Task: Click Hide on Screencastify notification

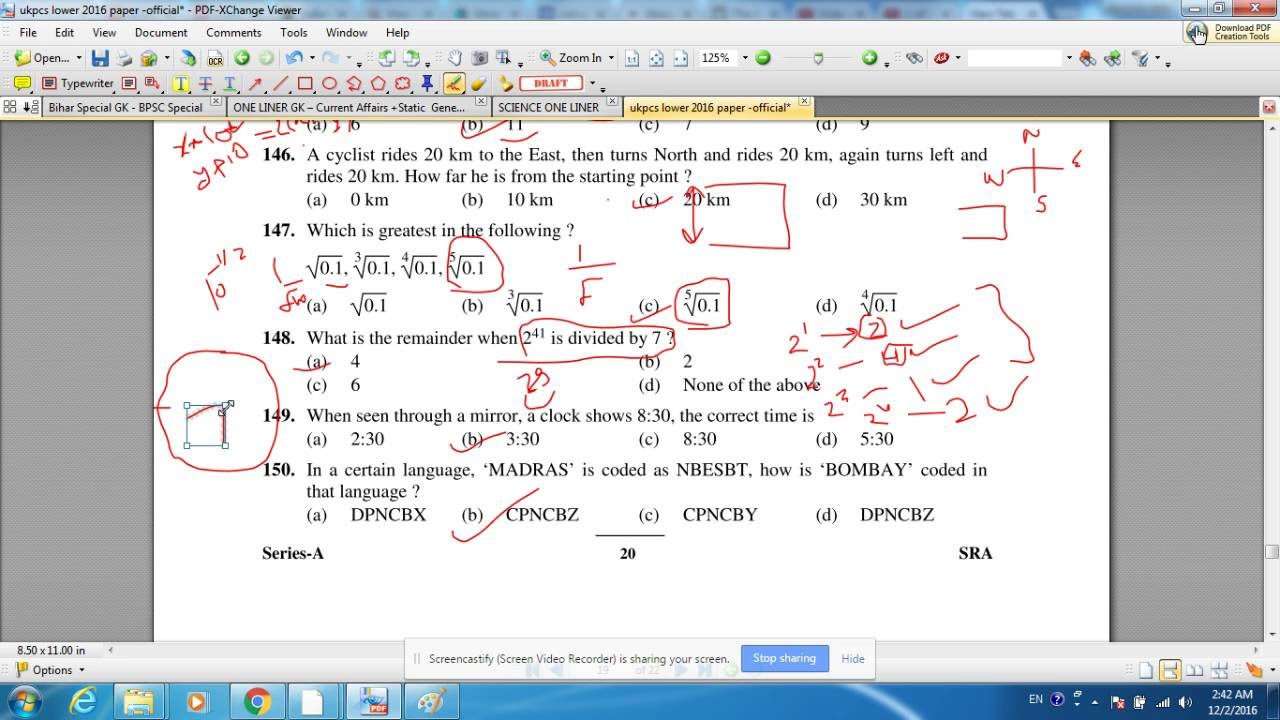Action: point(852,658)
